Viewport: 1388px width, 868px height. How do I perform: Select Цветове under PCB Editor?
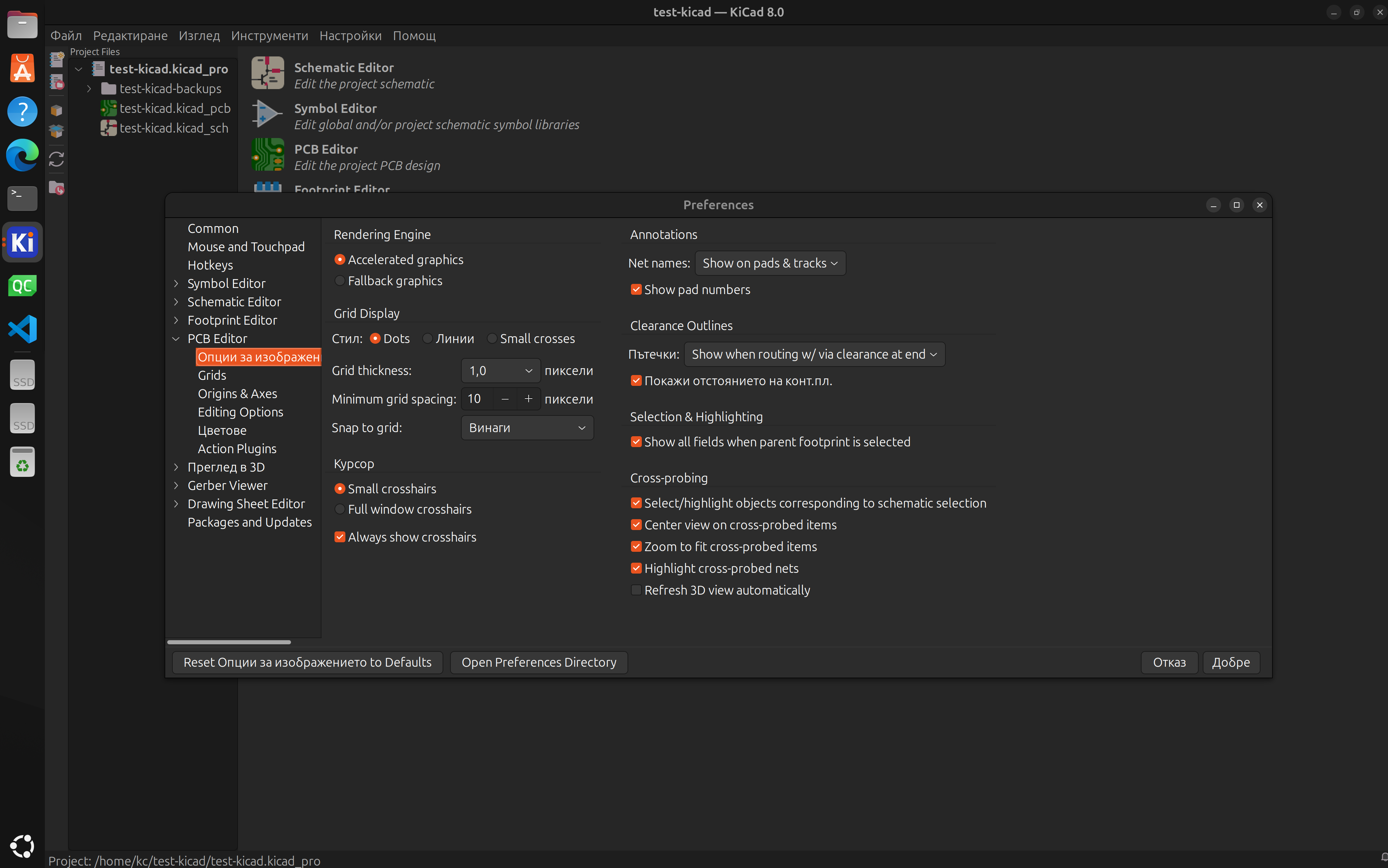click(222, 430)
